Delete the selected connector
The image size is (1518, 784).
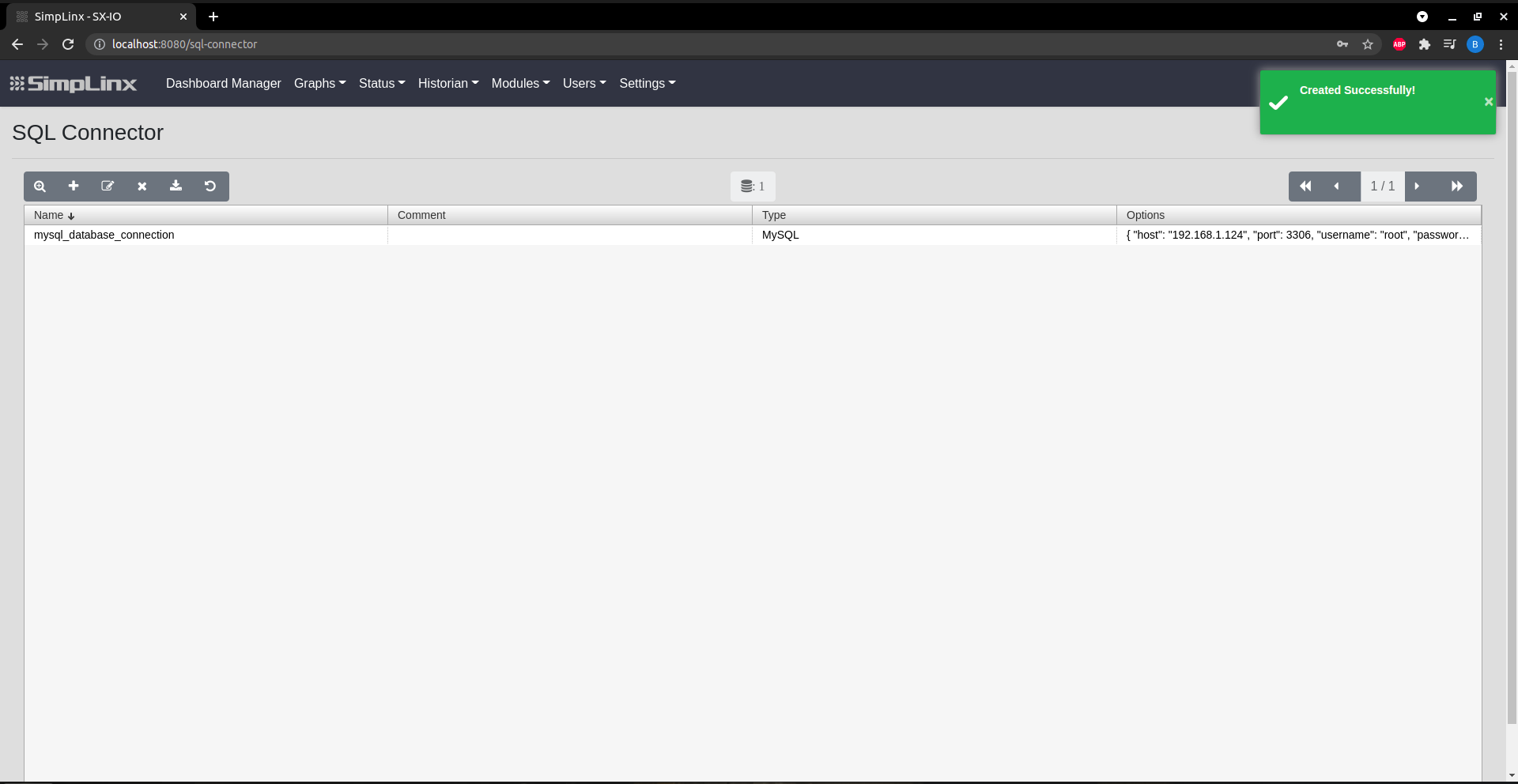[142, 186]
